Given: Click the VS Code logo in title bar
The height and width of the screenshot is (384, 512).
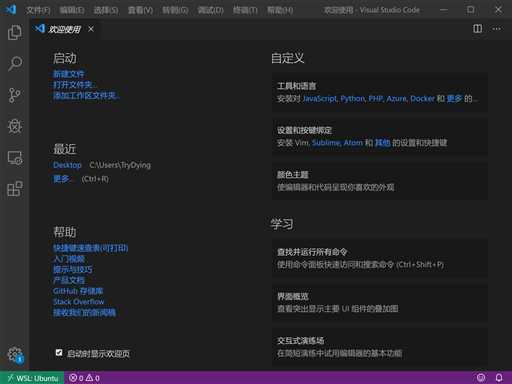Looking at the screenshot, I should click(x=10, y=9).
